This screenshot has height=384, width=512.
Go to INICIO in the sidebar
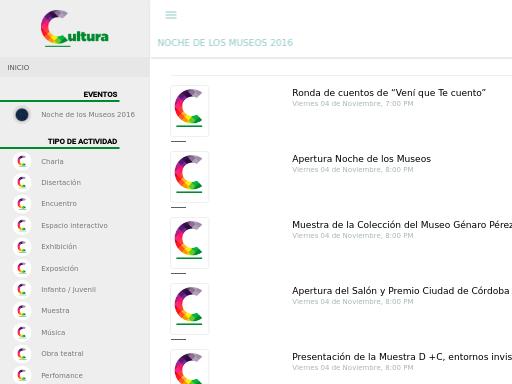[18, 68]
